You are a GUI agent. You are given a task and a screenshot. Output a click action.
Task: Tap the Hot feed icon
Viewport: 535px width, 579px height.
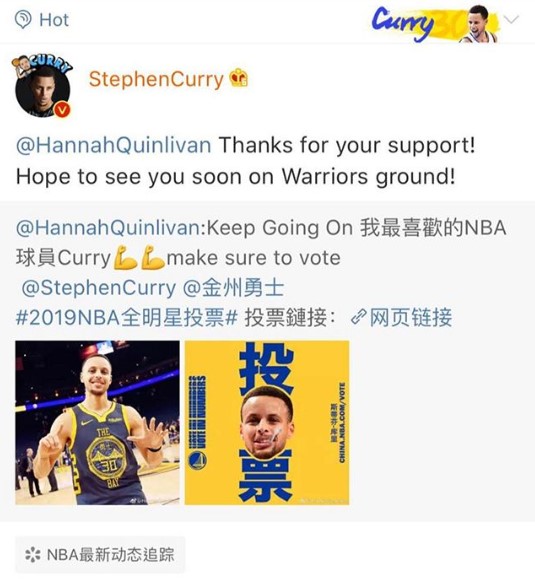[x=23, y=20]
